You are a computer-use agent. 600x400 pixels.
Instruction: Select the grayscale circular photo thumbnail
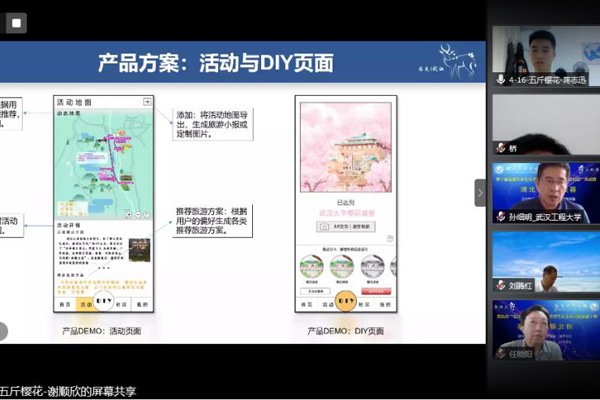372,267
